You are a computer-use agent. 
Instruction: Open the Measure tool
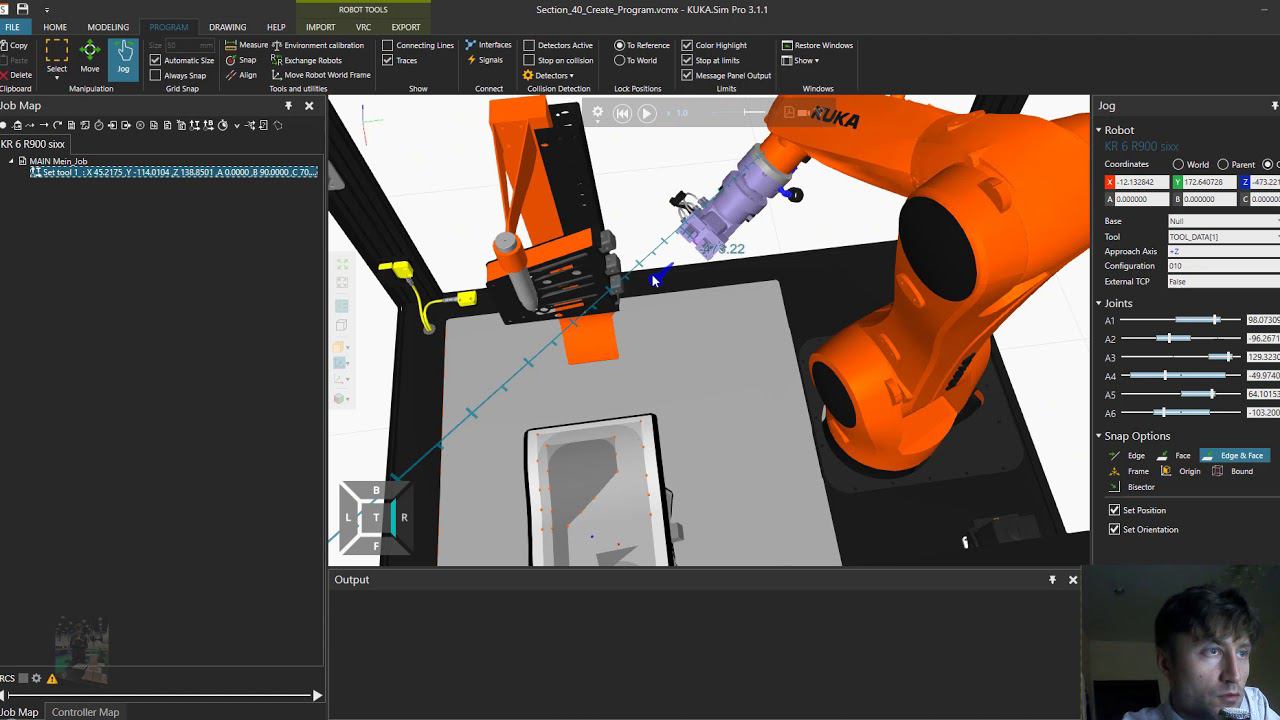(x=247, y=45)
